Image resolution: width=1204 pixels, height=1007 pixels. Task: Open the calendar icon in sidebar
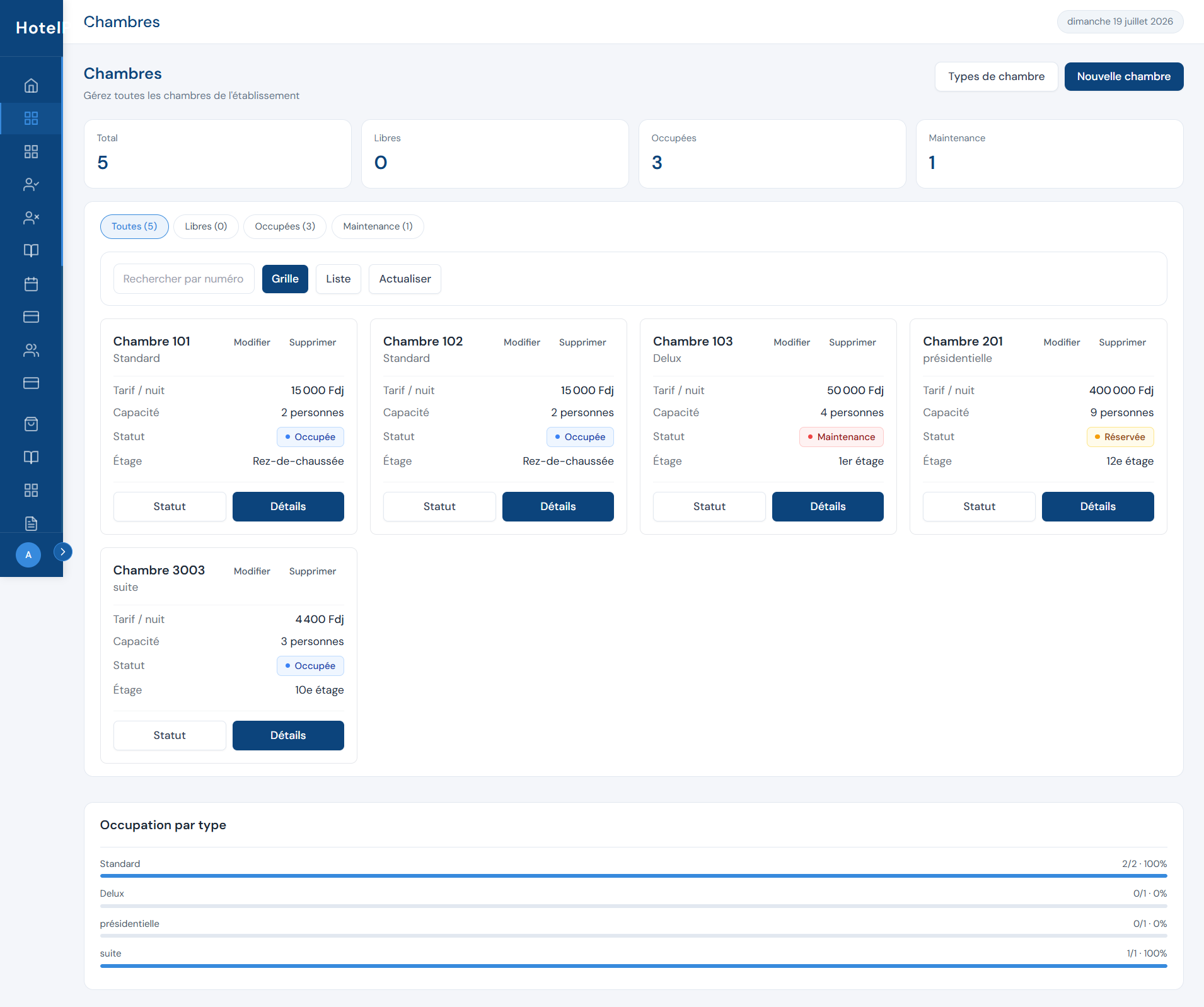click(x=31, y=284)
